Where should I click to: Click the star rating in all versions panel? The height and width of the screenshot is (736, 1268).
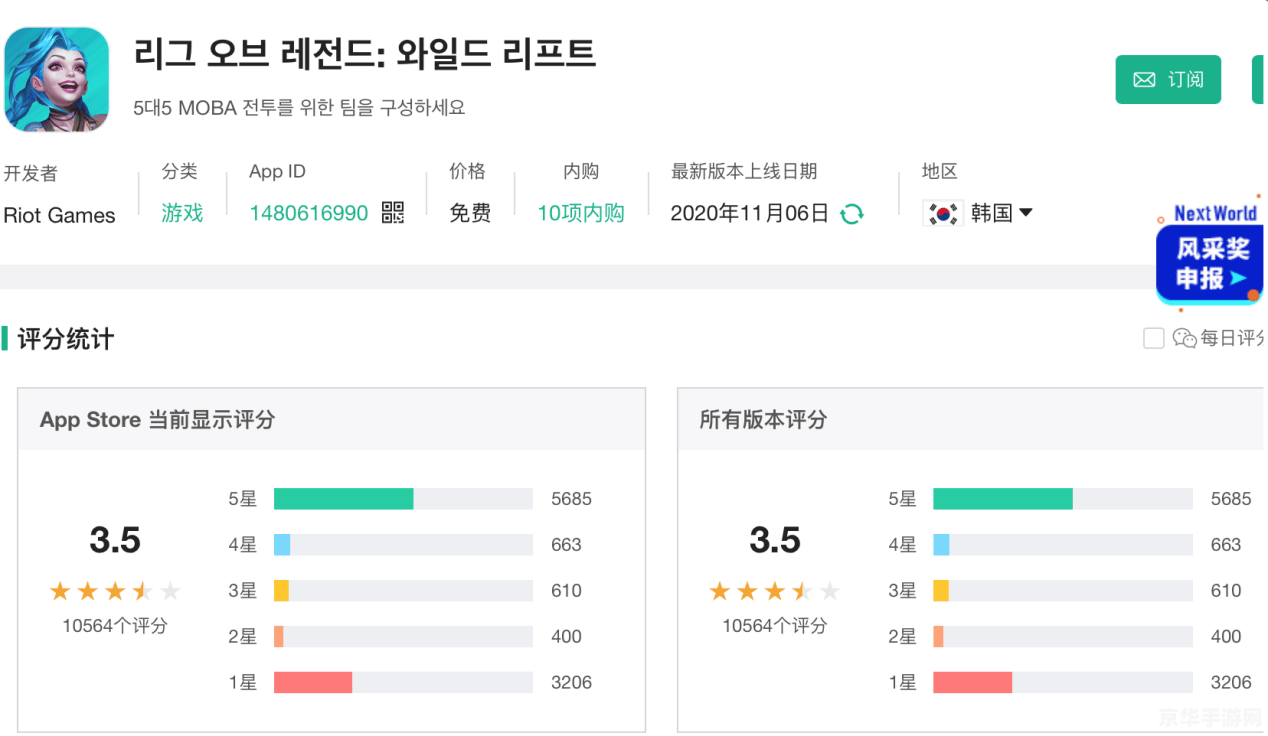click(775, 591)
